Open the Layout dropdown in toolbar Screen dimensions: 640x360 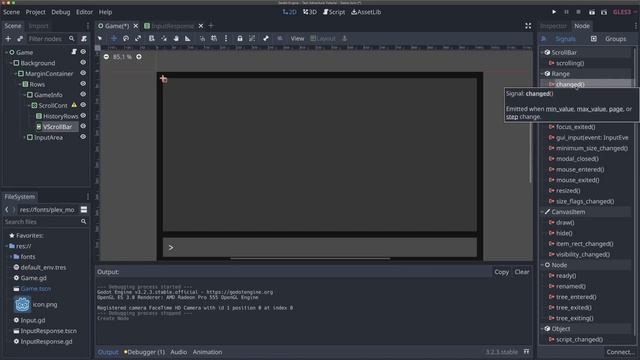(323, 38)
